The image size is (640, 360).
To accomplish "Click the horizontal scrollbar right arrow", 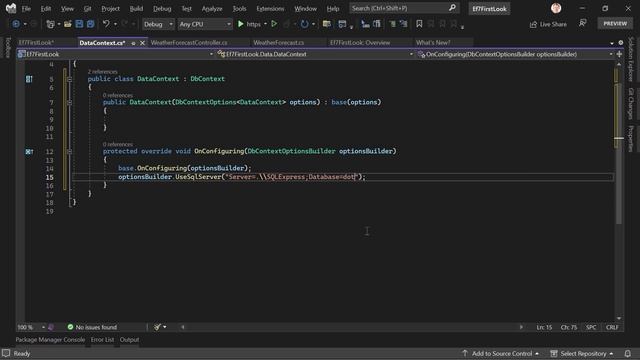I will pyautogui.click(x=521, y=327).
